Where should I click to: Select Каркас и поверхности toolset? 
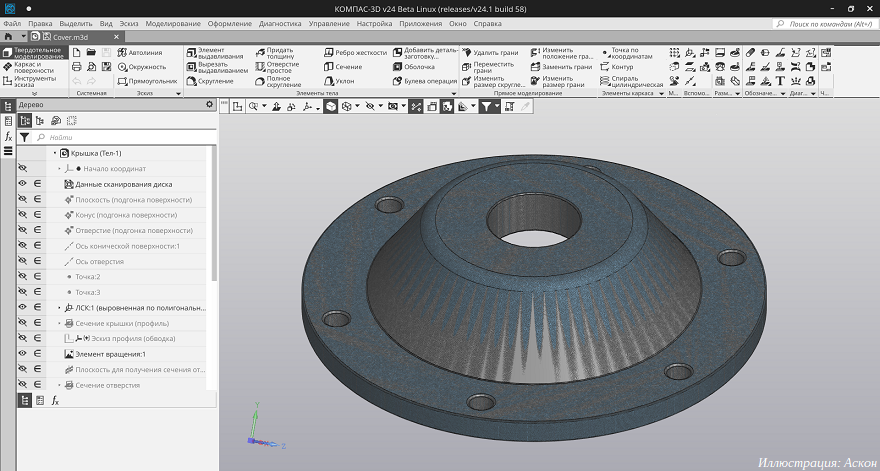coord(36,66)
